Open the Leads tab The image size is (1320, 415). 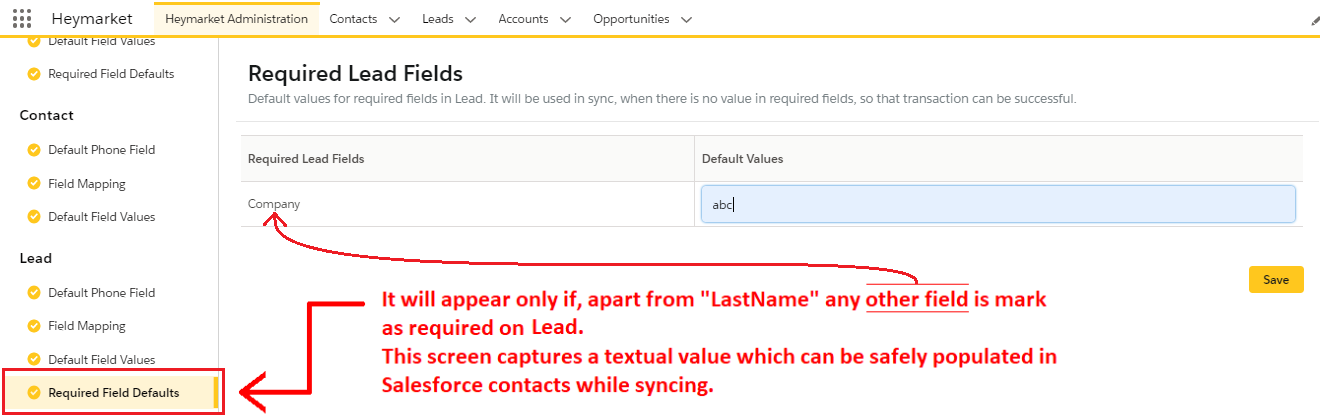point(438,19)
